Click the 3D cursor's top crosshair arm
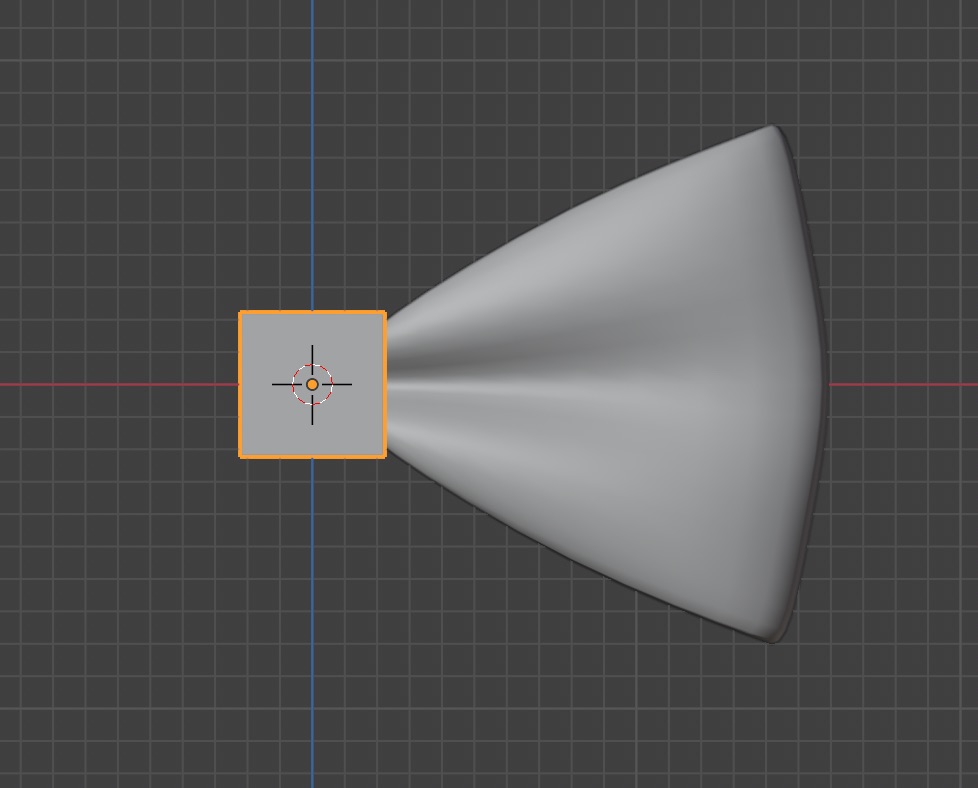This screenshot has width=978, height=788. (x=312, y=355)
